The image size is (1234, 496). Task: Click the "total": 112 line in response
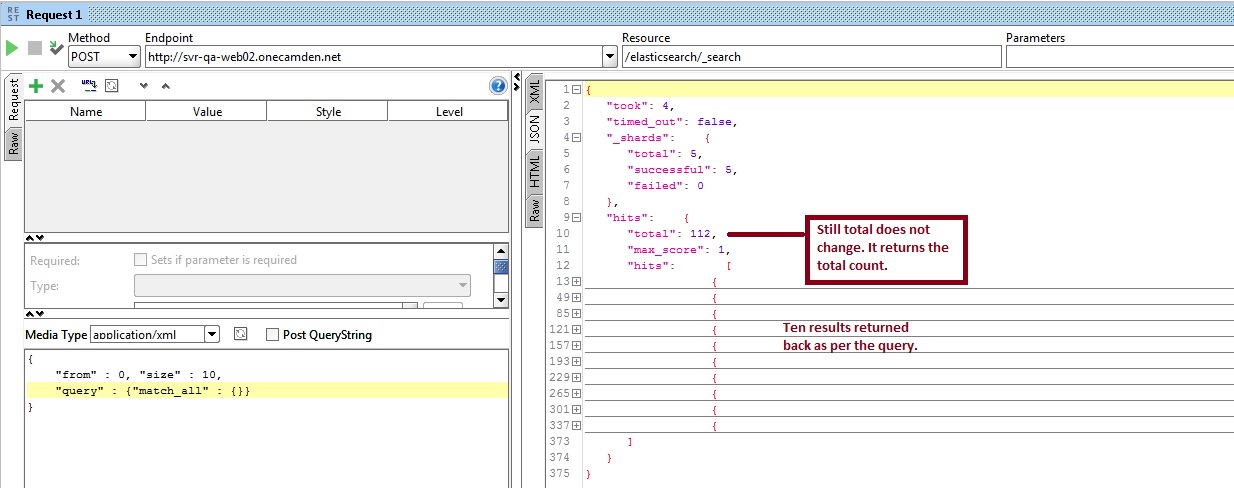point(671,233)
